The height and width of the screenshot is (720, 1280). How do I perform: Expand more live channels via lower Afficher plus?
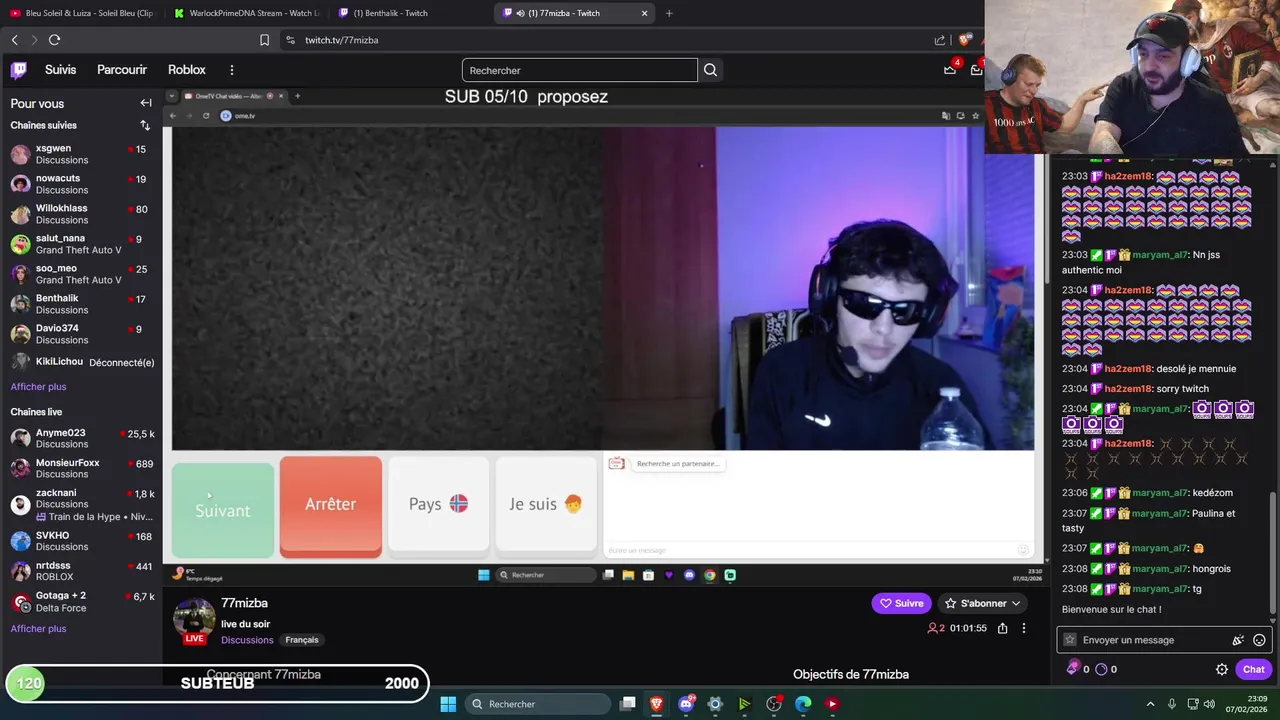[x=38, y=629]
